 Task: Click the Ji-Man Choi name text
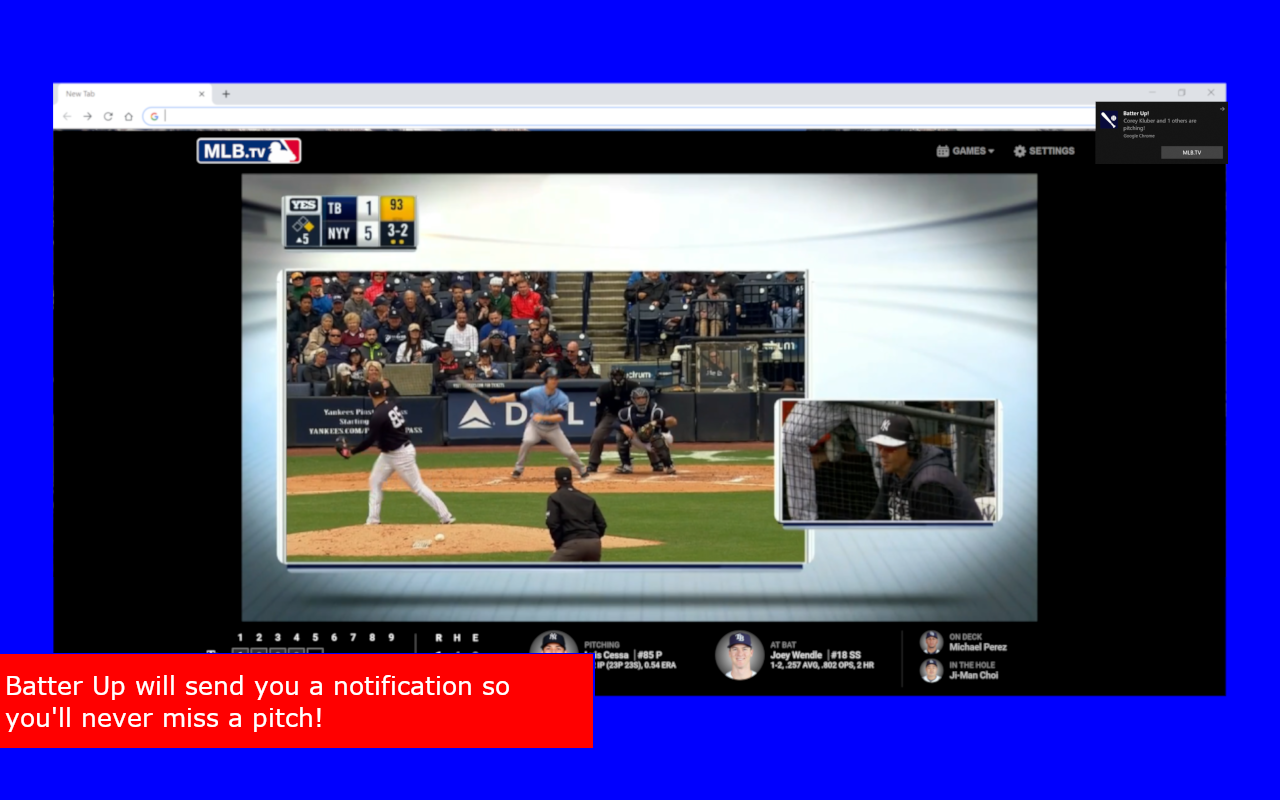pyautogui.click(x=974, y=675)
